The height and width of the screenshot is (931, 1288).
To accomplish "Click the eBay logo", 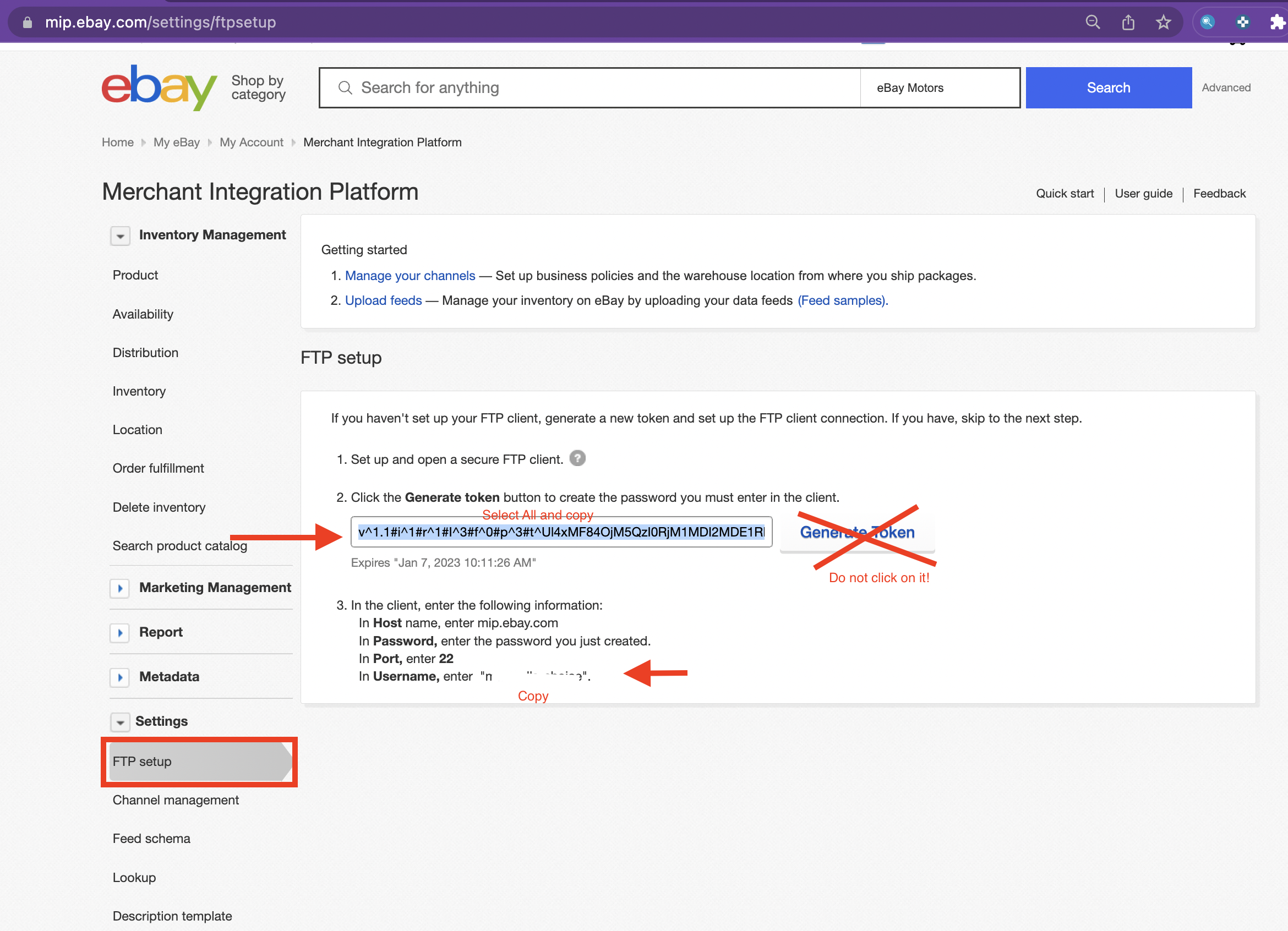I will pyautogui.click(x=159, y=87).
